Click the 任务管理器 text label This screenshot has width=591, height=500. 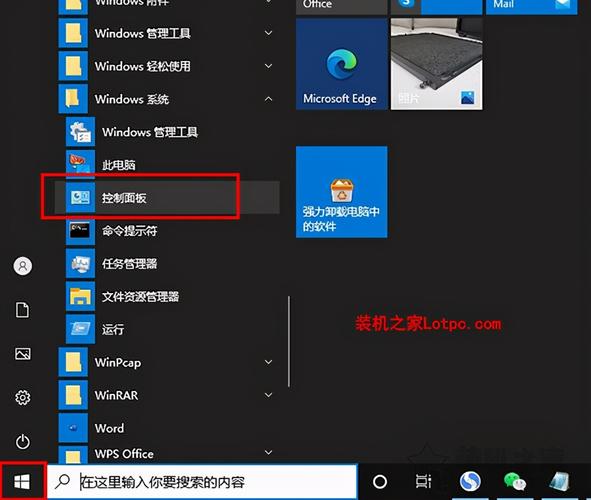coord(129,263)
